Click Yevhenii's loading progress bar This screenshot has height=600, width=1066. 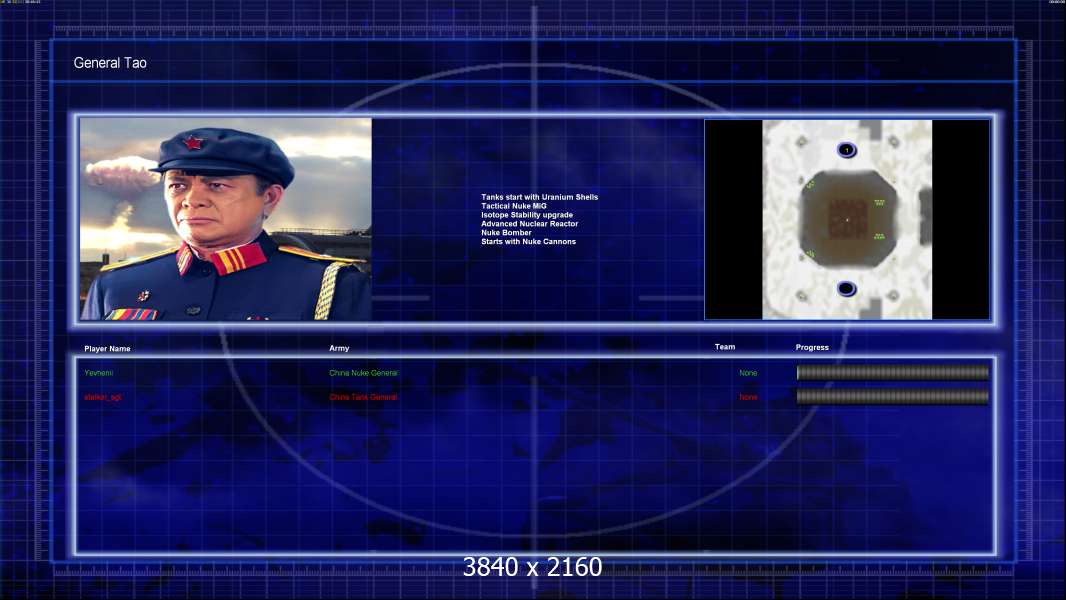893,372
